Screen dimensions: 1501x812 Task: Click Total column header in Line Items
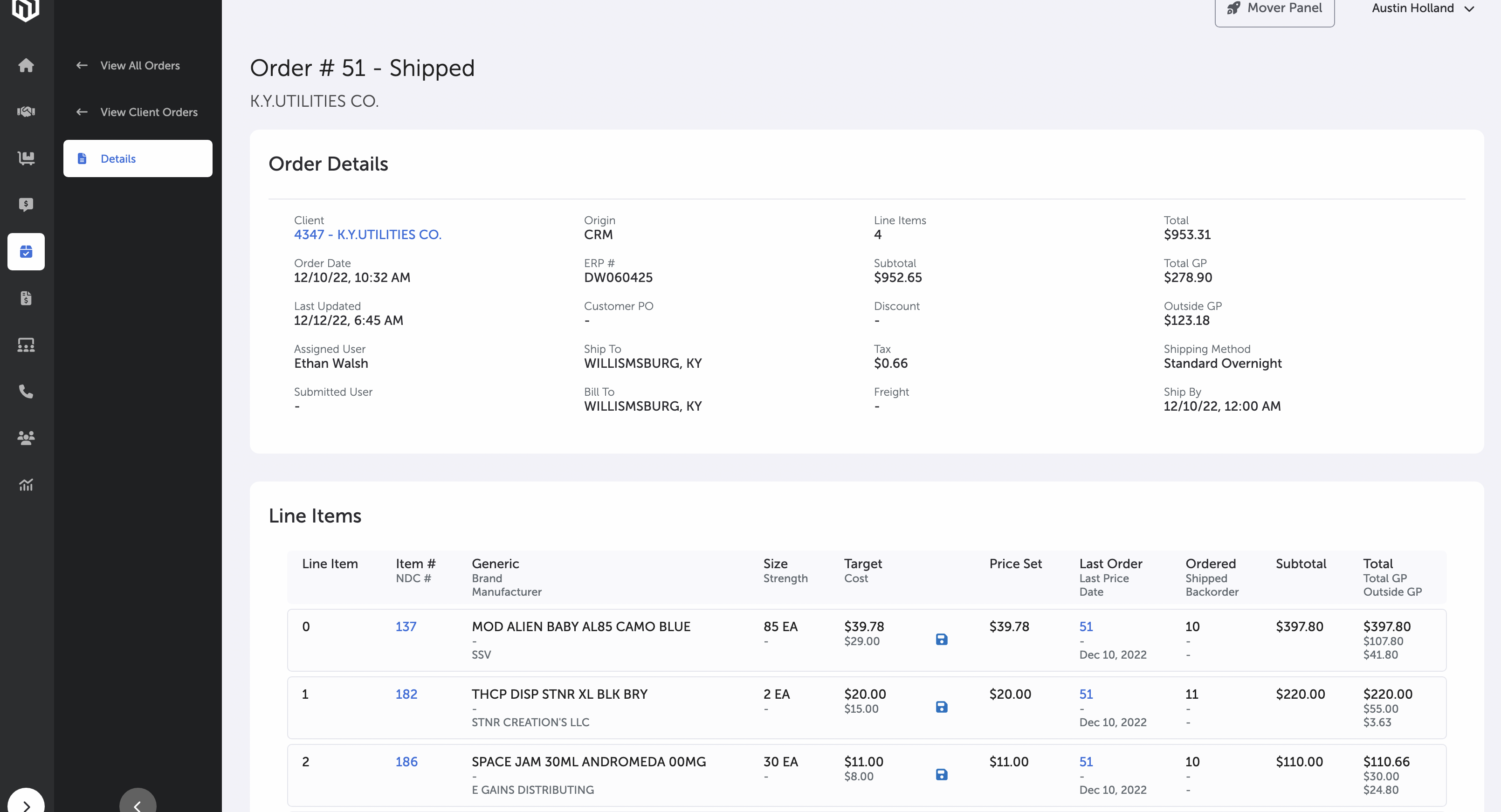click(1377, 564)
